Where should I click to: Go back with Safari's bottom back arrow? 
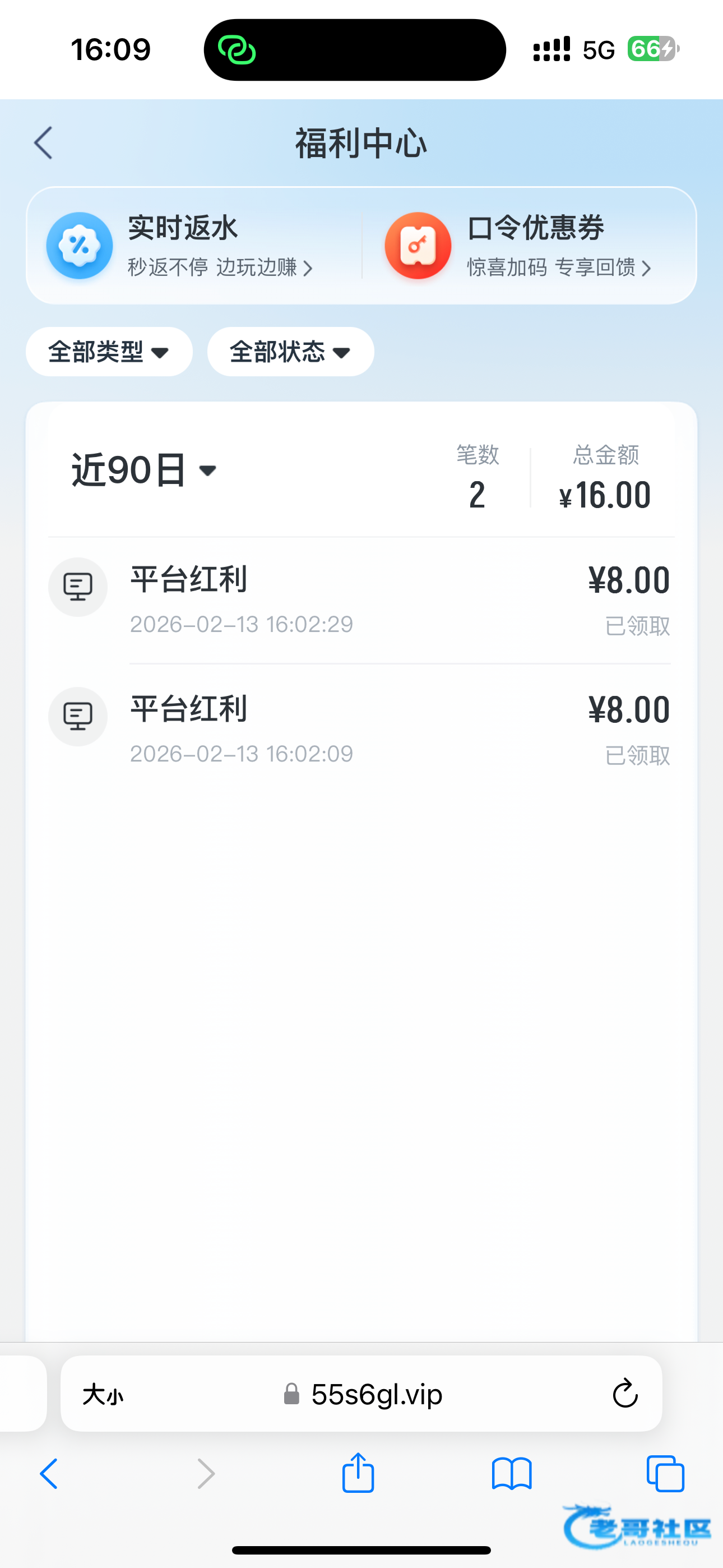[x=49, y=1474]
